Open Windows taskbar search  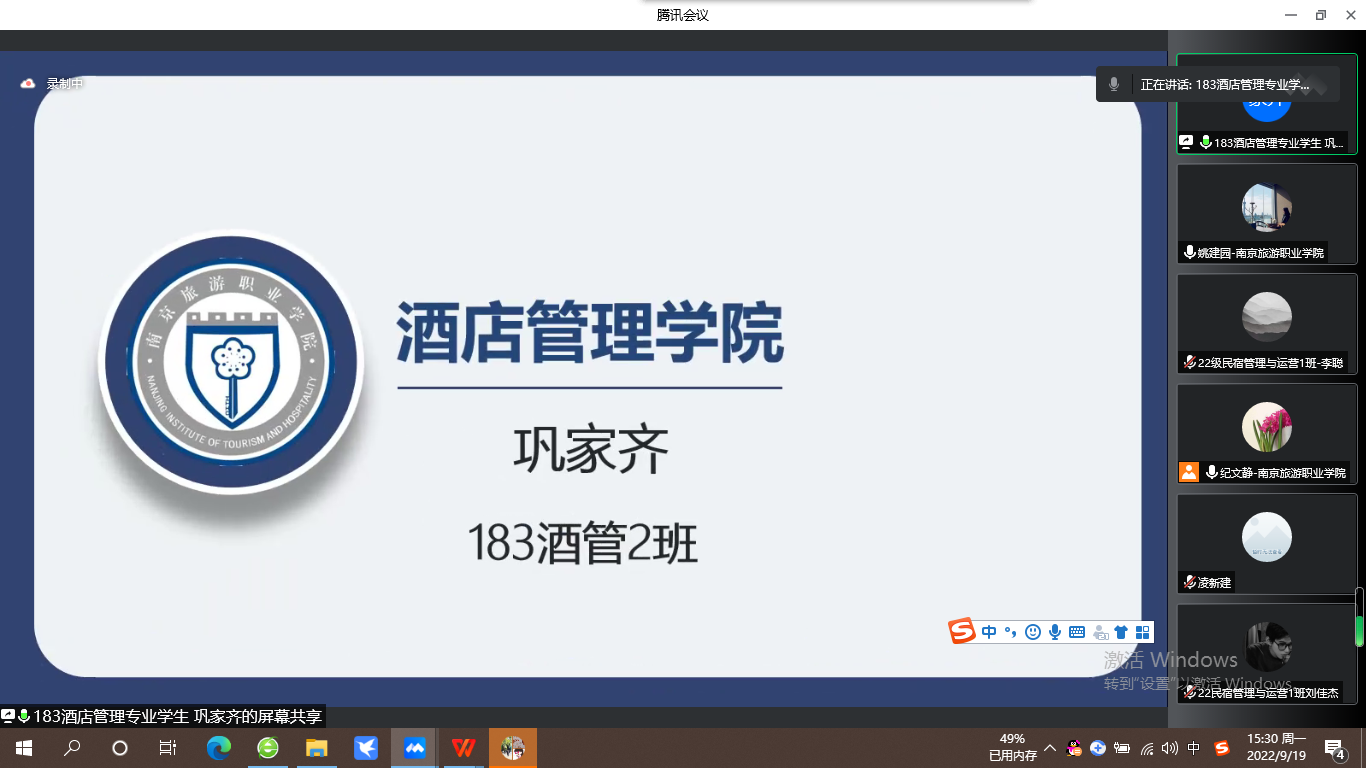tap(72, 748)
